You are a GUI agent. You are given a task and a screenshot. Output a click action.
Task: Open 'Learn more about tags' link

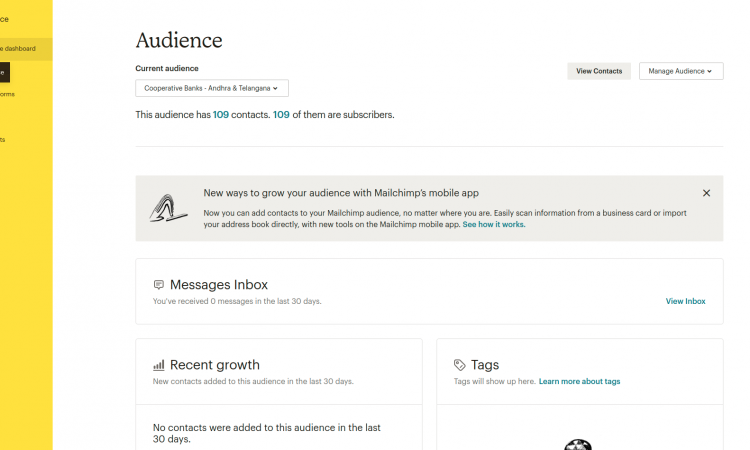point(579,382)
